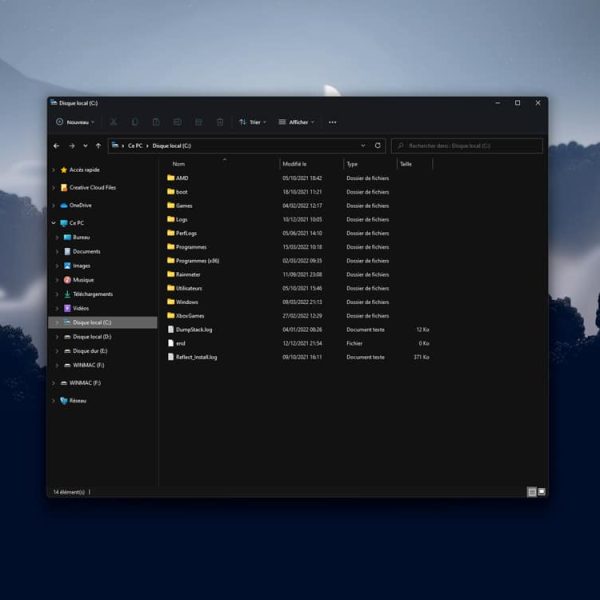Refresh the current folder view
Image resolution: width=600 pixels, height=600 pixels.
tap(378, 145)
